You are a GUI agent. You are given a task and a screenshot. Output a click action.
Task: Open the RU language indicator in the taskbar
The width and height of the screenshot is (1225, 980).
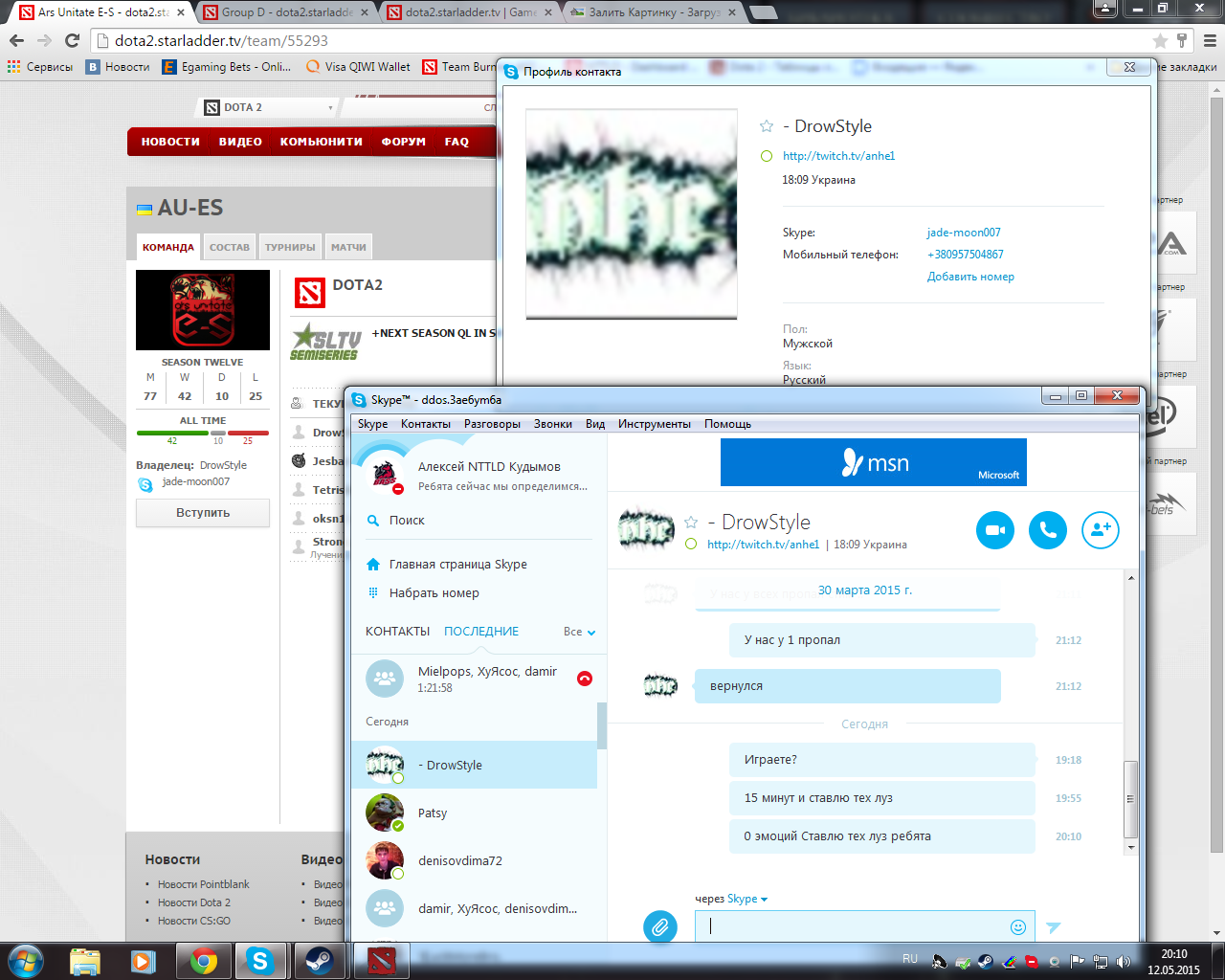point(910,959)
